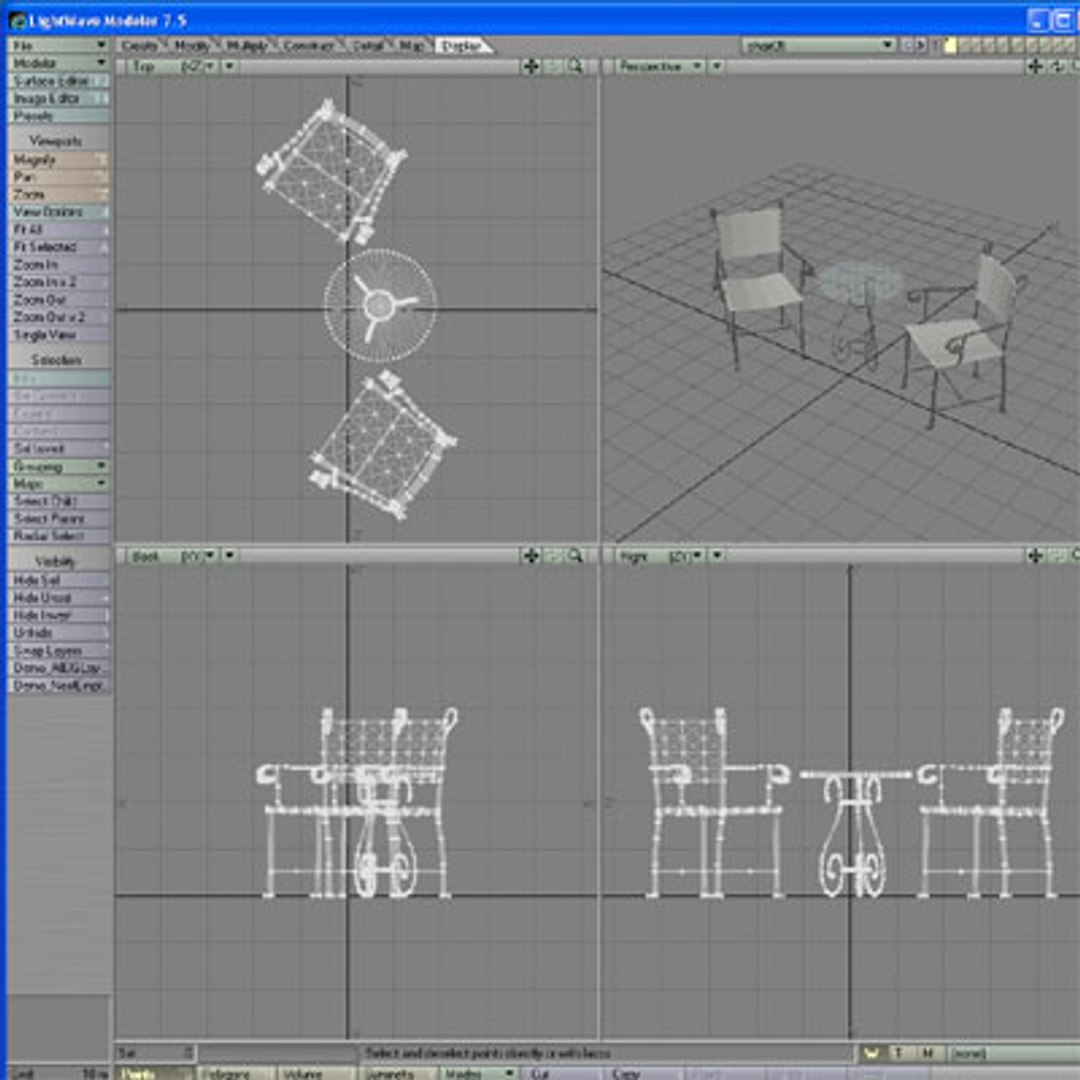Click the rotate icon in the Right viewport header
The width and height of the screenshot is (1080, 1080).
click(1057, 555)
